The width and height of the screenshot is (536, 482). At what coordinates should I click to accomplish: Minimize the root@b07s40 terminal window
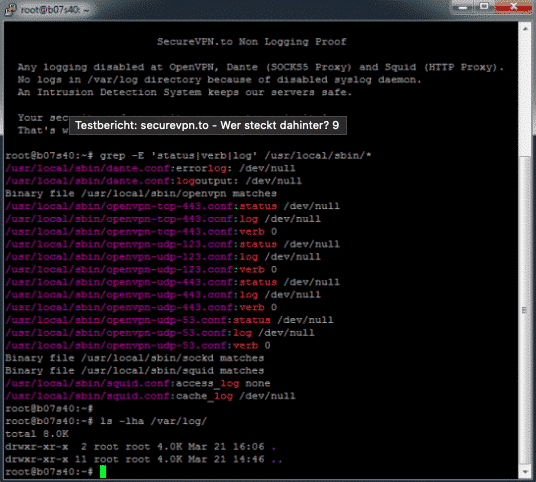[x=463, y=7]
